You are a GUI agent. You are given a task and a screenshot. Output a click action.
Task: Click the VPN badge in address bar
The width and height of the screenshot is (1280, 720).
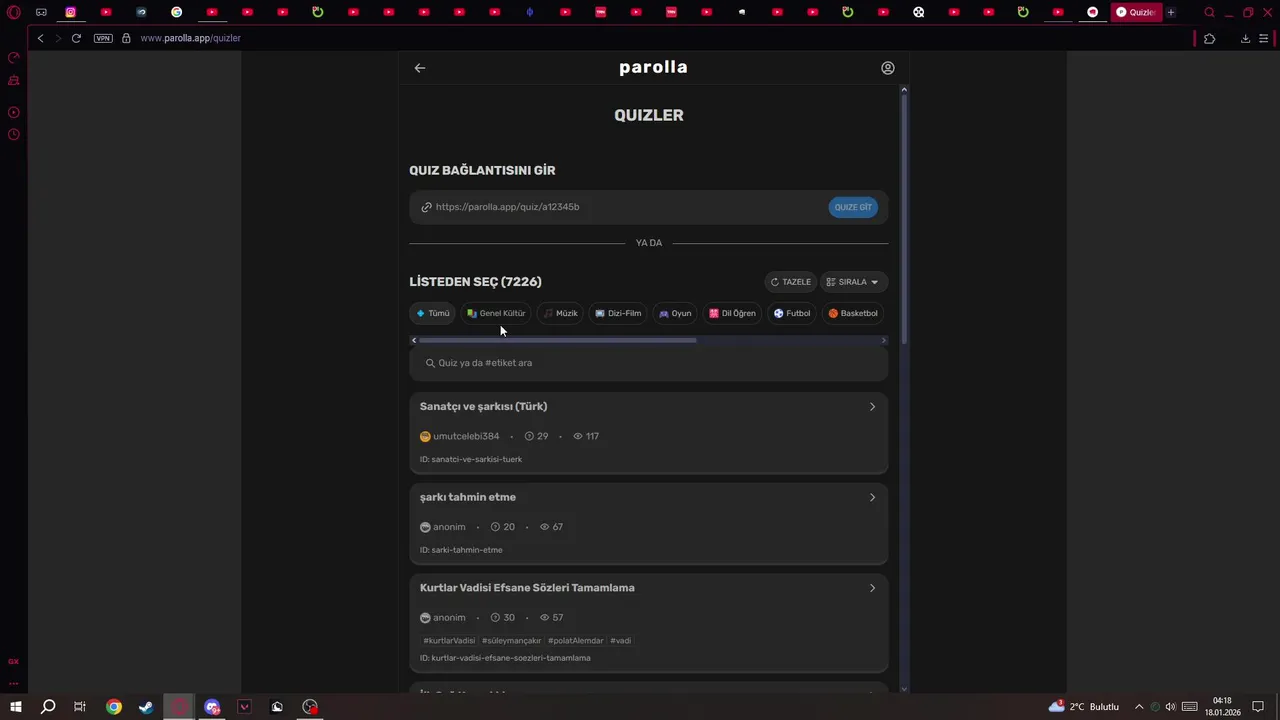103,38
